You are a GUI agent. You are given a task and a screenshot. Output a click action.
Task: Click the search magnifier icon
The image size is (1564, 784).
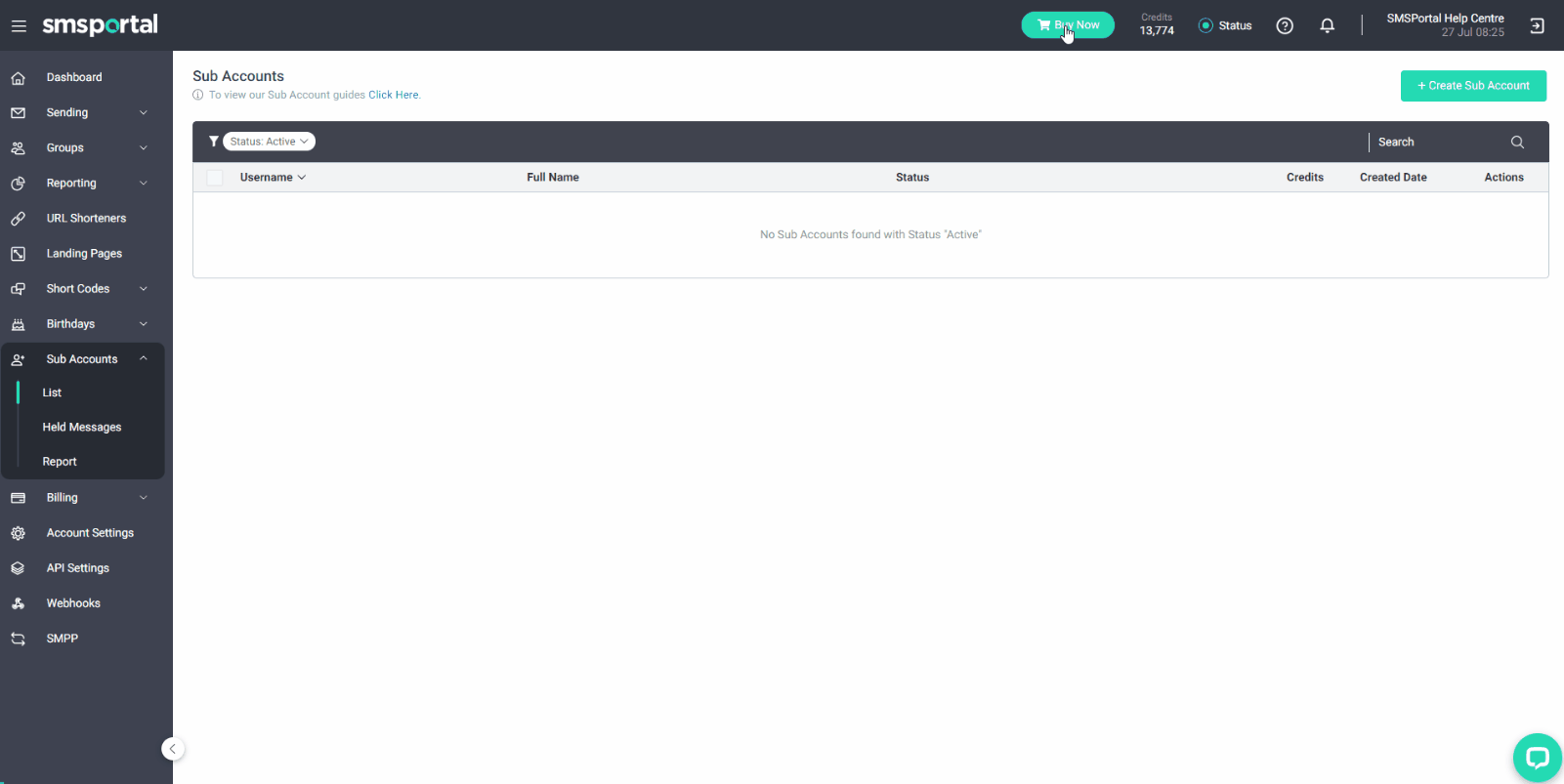[1517, 143]
